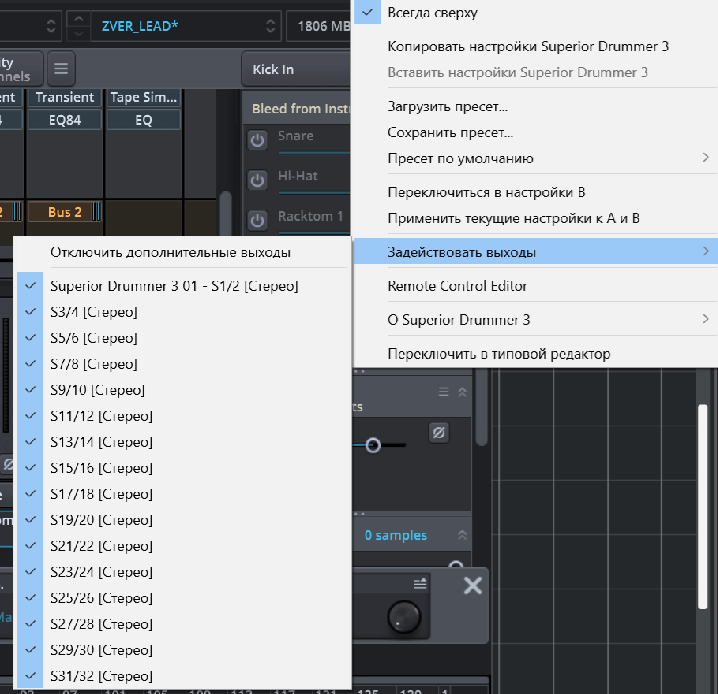Select the EQ84 effect slot
Image resolution: width=718 pixels, height=694 pixels.
coord(65,120)
